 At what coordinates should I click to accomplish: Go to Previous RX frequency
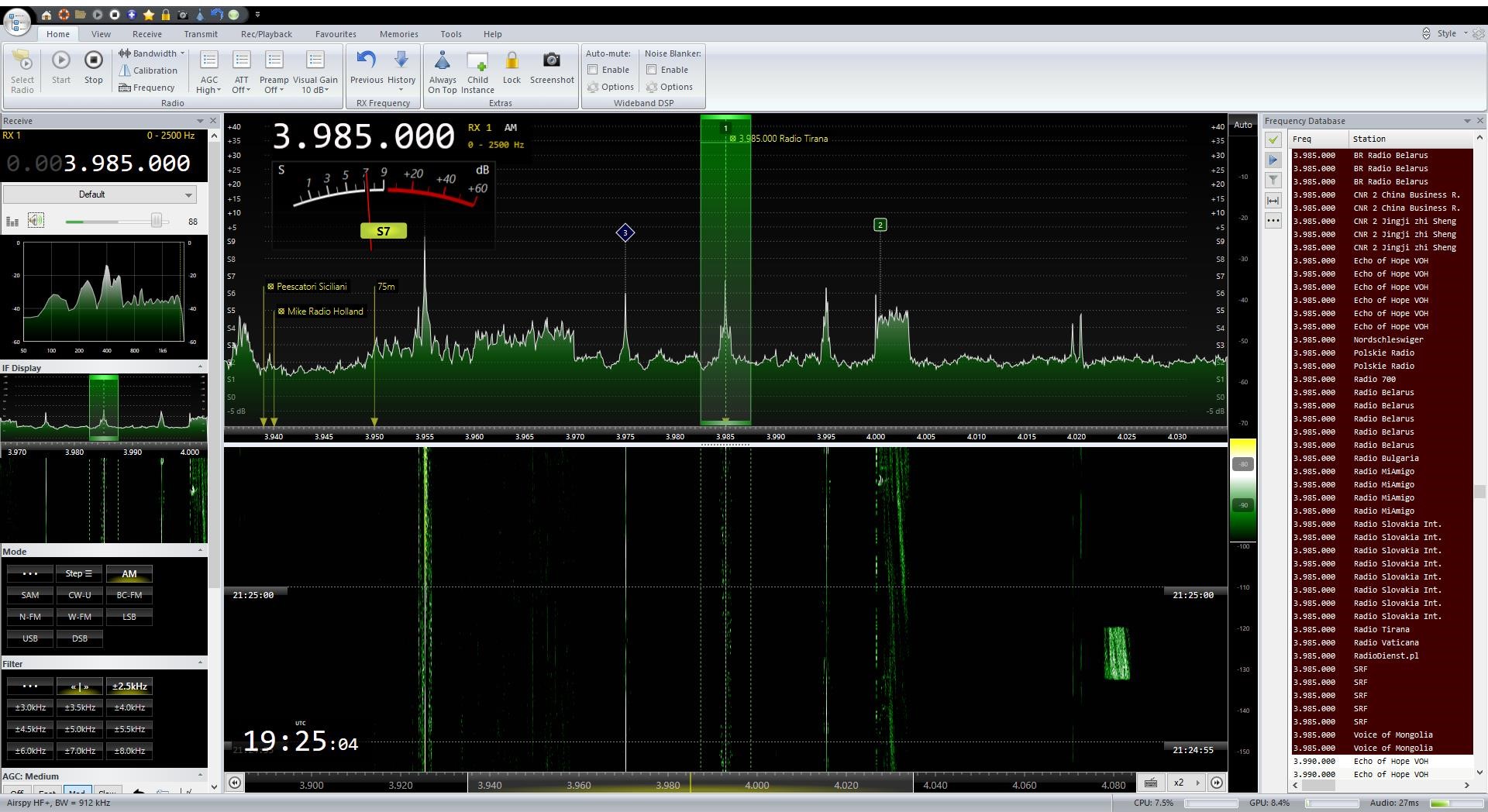point(367,61)
